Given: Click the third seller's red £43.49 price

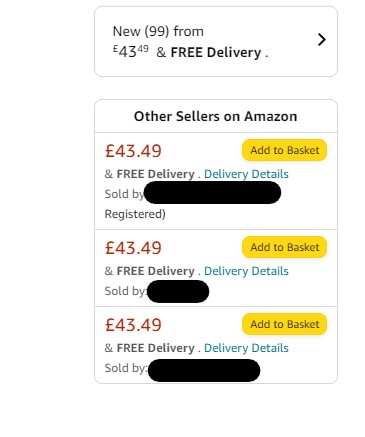Looking at the screenshot, I should [133, 325].
